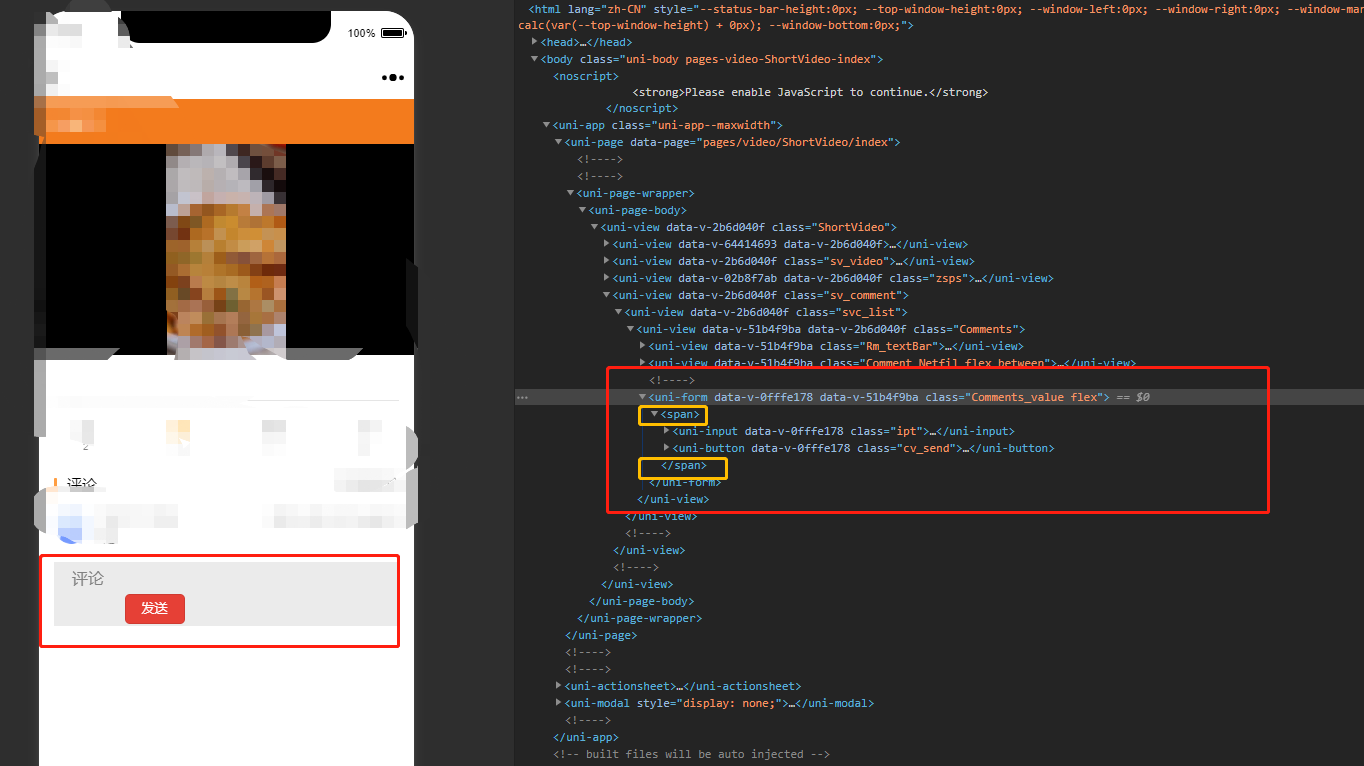This screenshot has width=1364, height=766.
Task: Collapse the span element inside uni-form
Action: 655,414
